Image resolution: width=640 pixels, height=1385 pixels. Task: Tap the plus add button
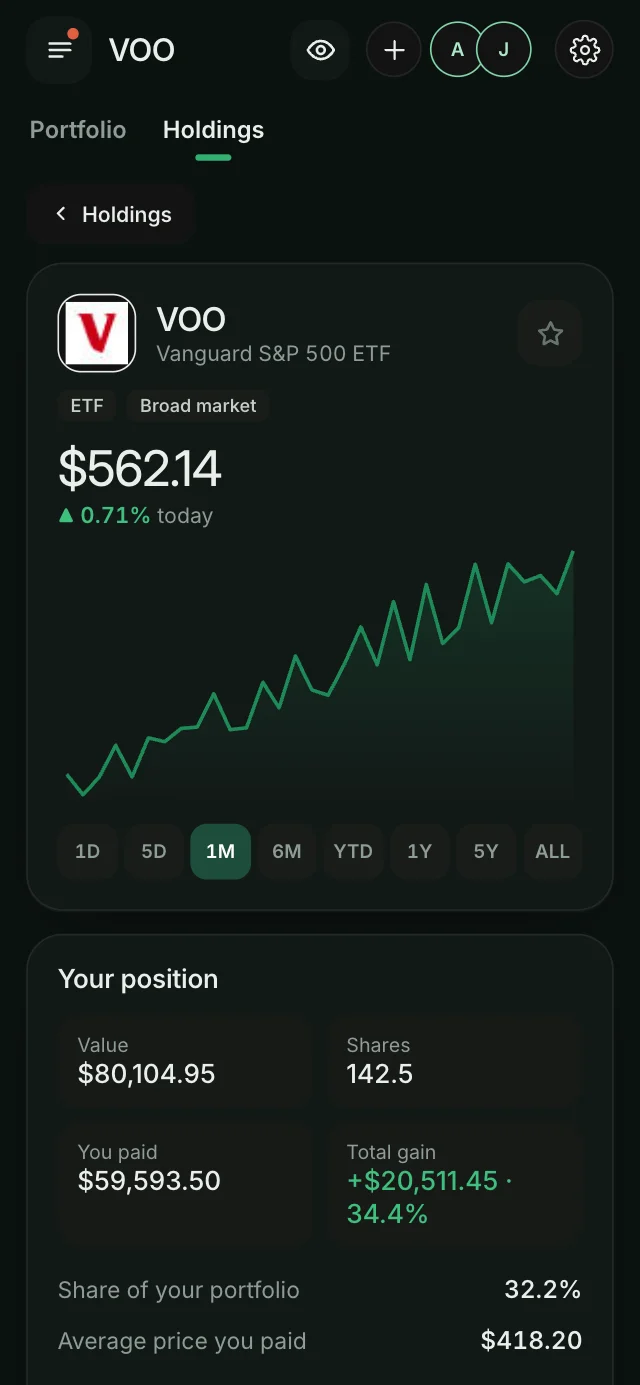[394, 49]
